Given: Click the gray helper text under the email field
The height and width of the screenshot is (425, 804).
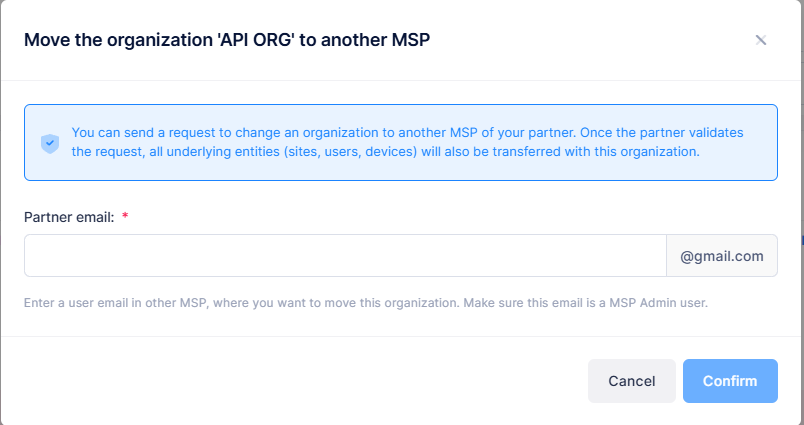Looking at the screenshot, I should (366, 302).
